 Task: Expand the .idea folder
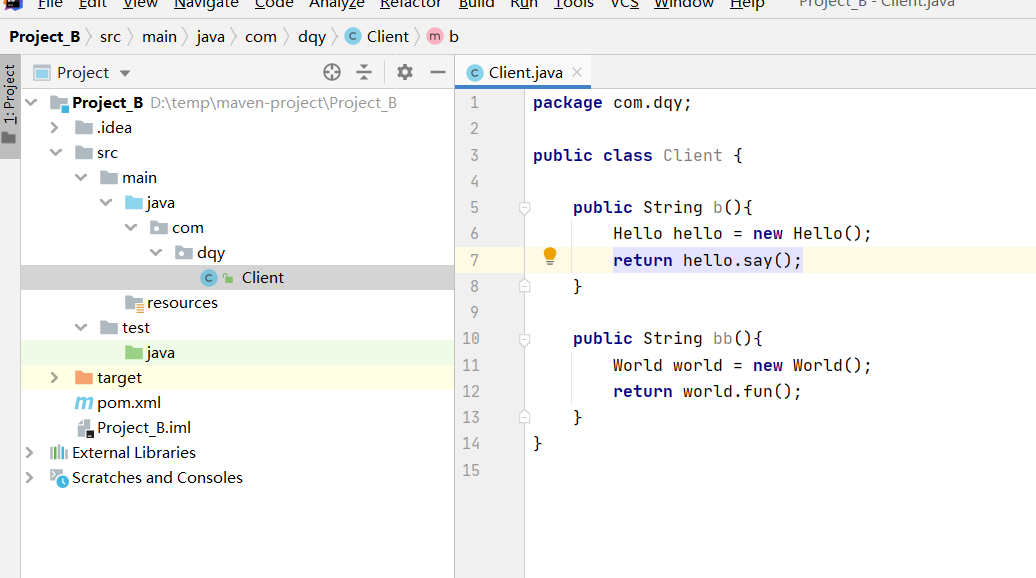click(55, 127)
